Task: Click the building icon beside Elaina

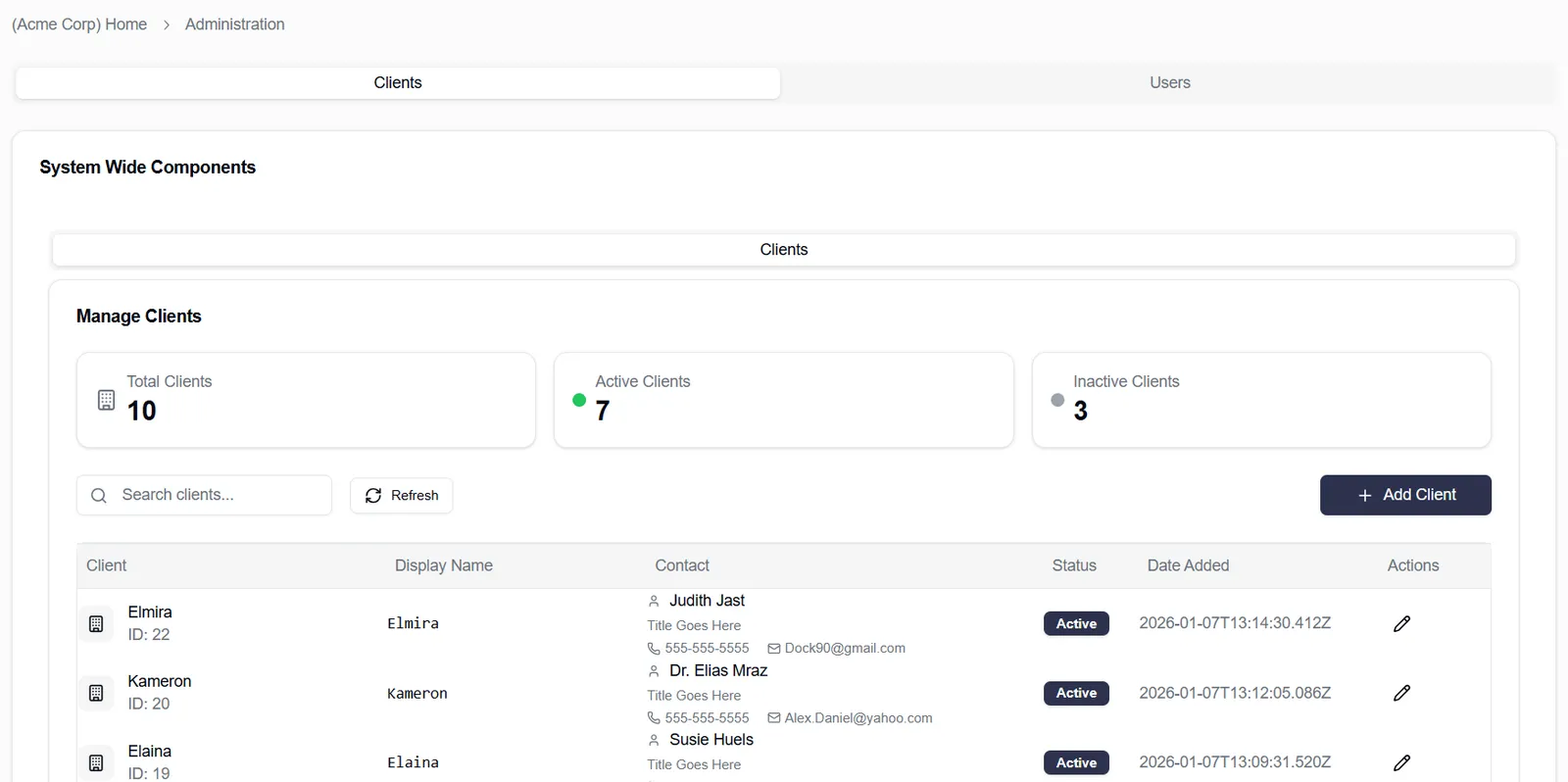Action: [96, 762]
